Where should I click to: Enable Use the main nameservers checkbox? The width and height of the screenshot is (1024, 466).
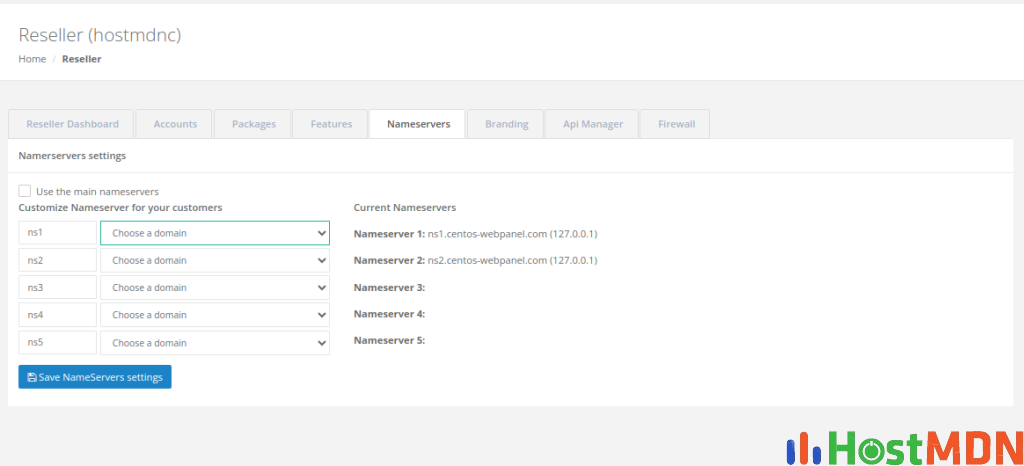tap(25, 191)
